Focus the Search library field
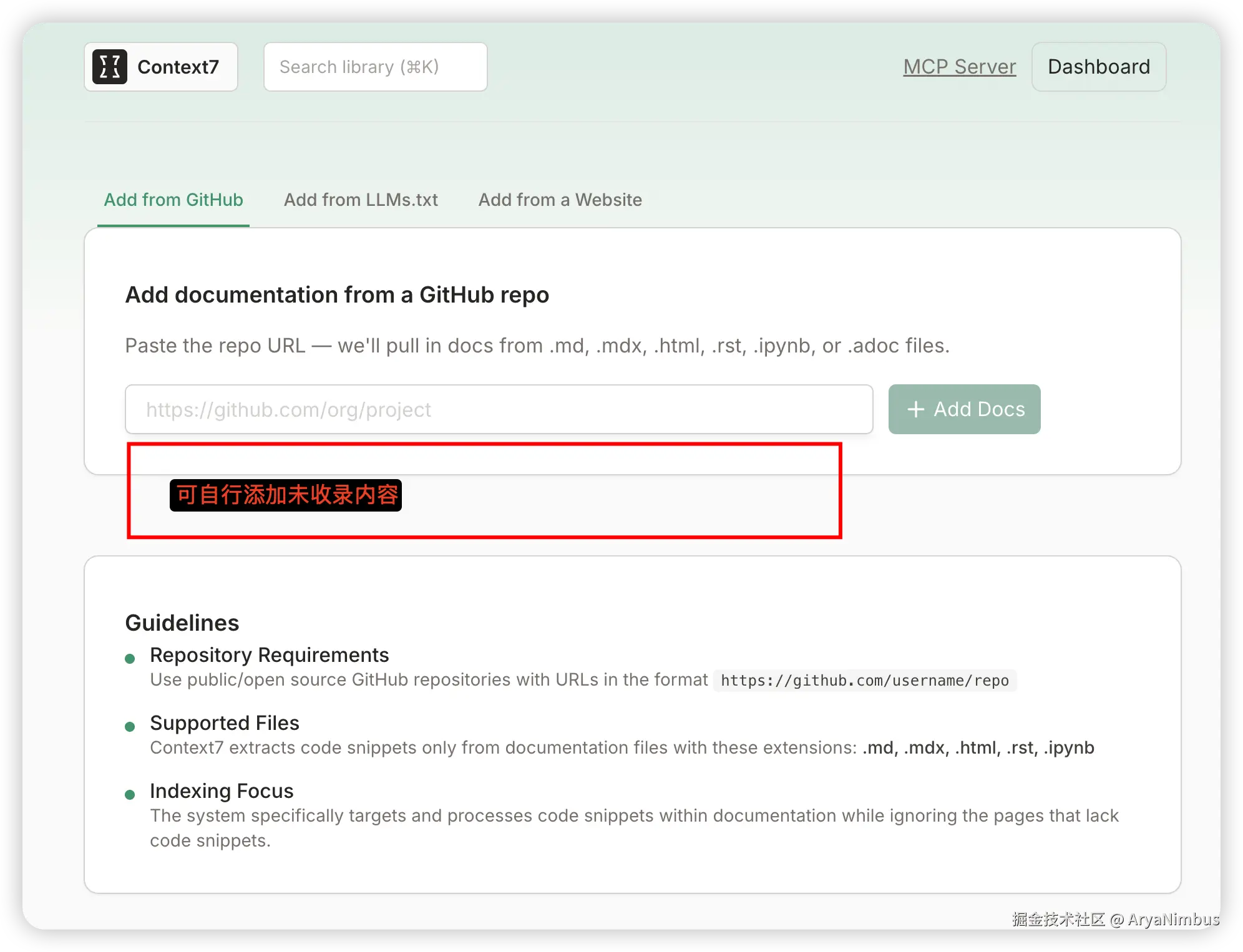 coord(375,67)
